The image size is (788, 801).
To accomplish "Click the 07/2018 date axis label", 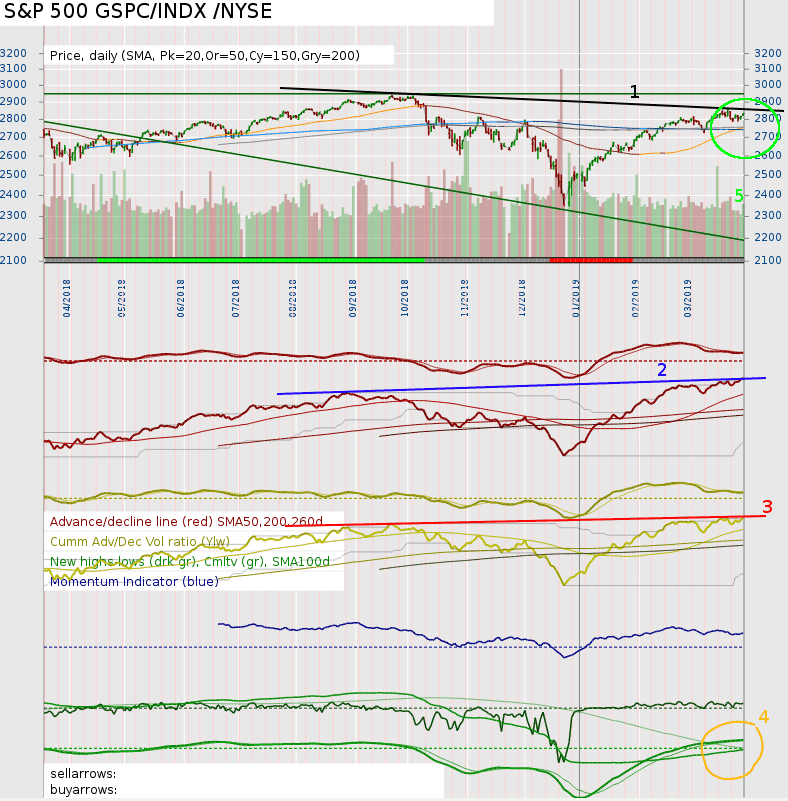I will point(235,298).
